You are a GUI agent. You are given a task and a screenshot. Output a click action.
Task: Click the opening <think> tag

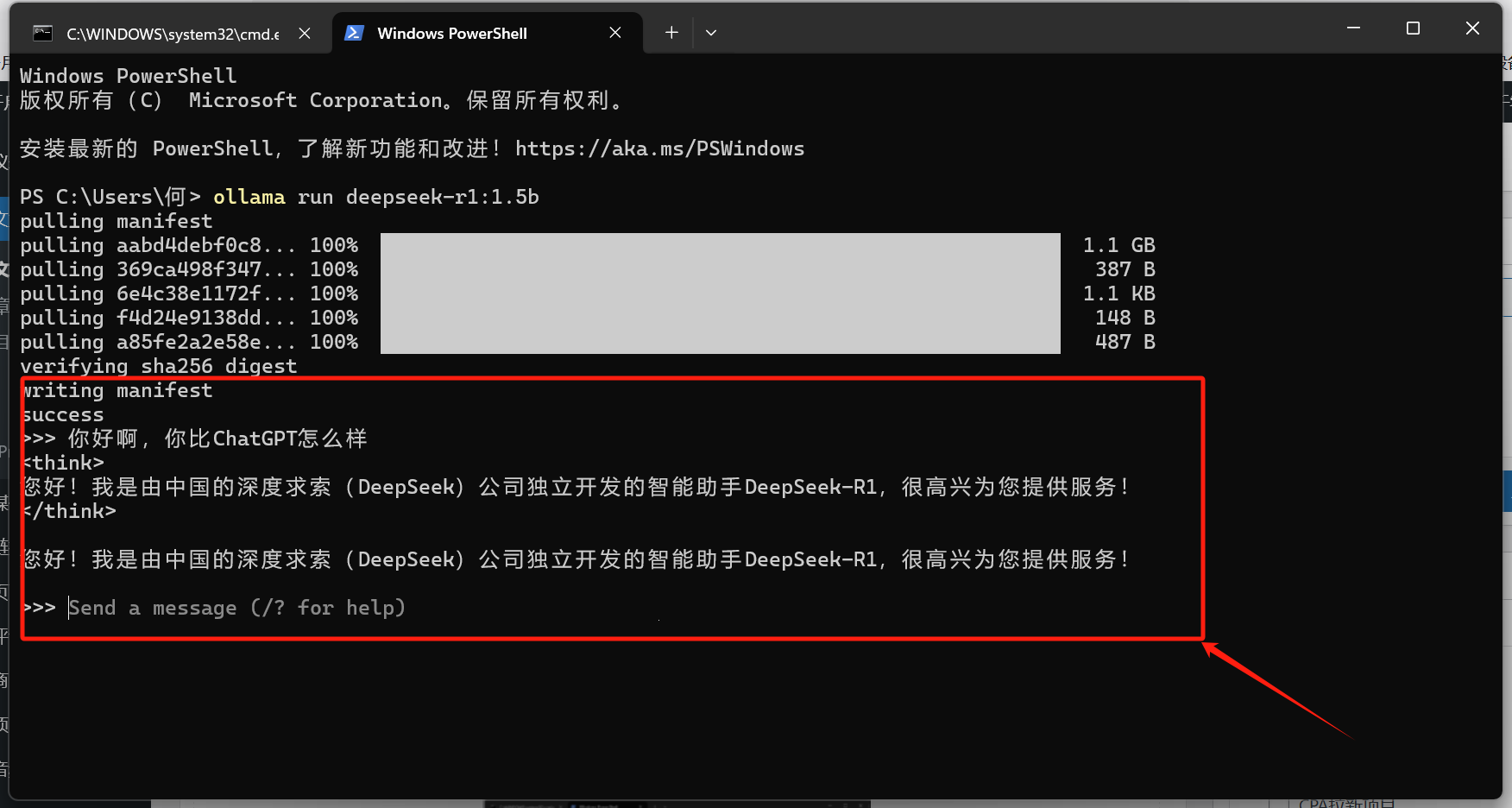[64, 463]
